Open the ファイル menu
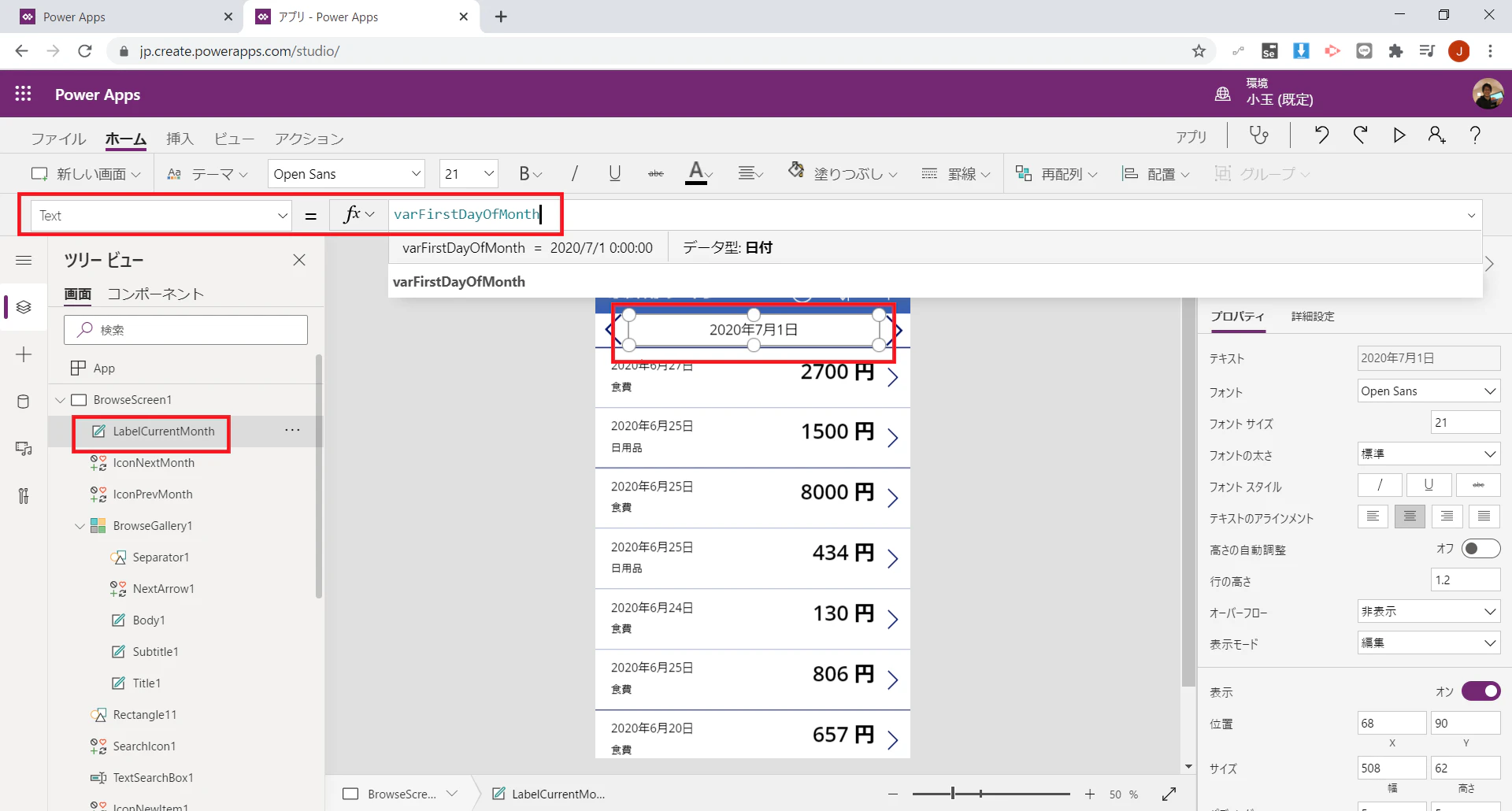Screen dimensions: 1512x811 (x=58, y=139)
